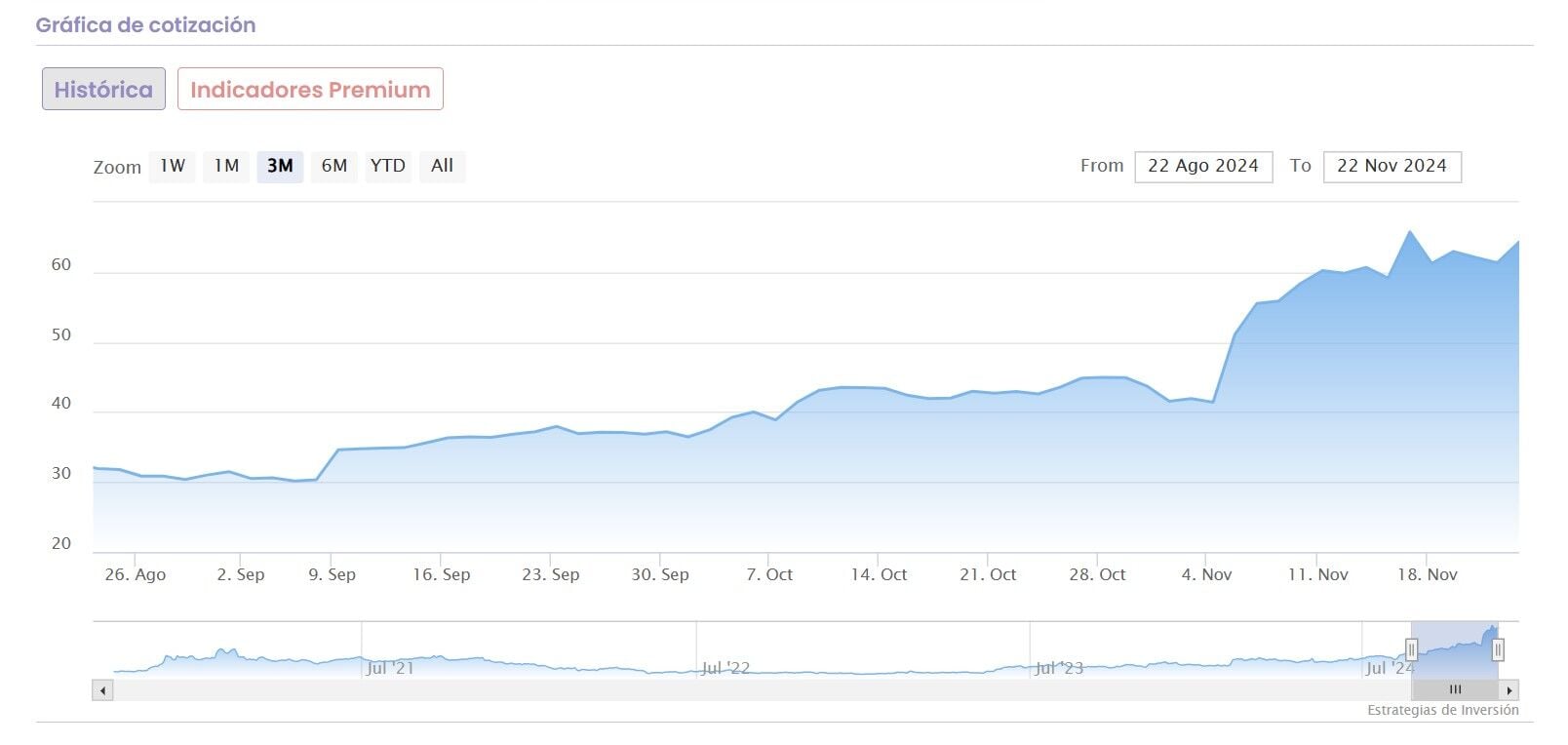Viewport: 1568px width, 745px height.
Task: Set chart zoom to 6M
Action: (x=334, y=166)
